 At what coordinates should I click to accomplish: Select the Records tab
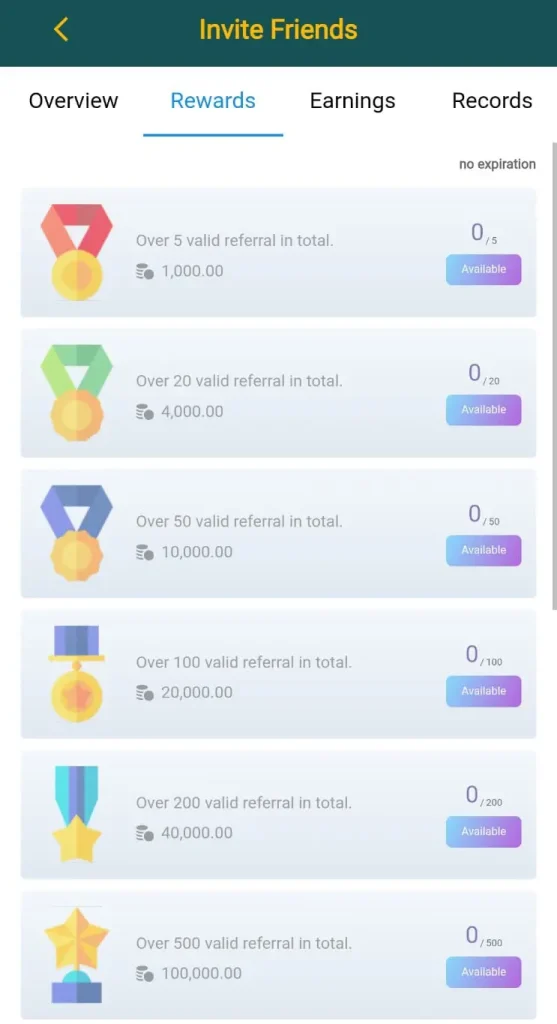pos(492,101)
